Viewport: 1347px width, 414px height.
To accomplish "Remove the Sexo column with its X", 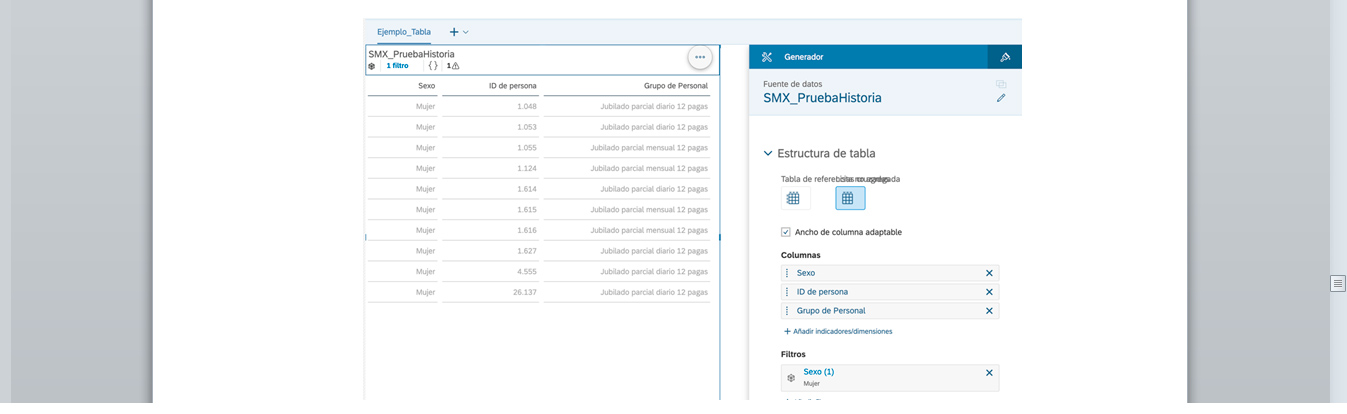I will 989,273.
